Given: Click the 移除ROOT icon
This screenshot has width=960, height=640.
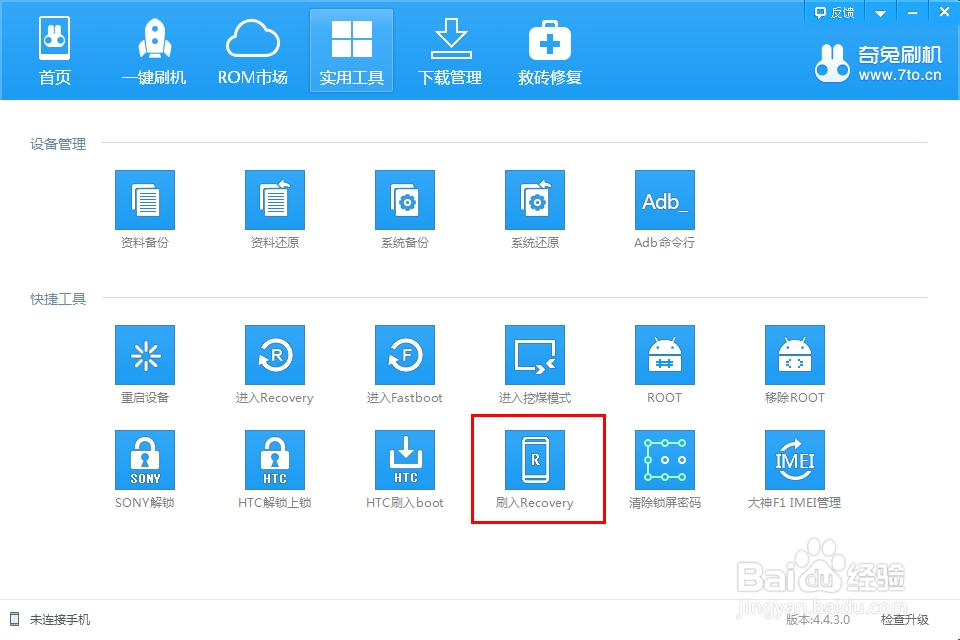Looking at the screenshot, I should [x=794, y=355].
